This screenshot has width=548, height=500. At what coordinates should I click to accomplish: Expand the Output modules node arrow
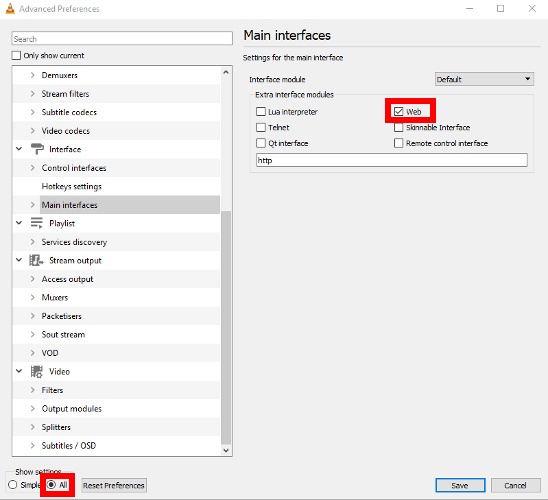coord(33,408)
